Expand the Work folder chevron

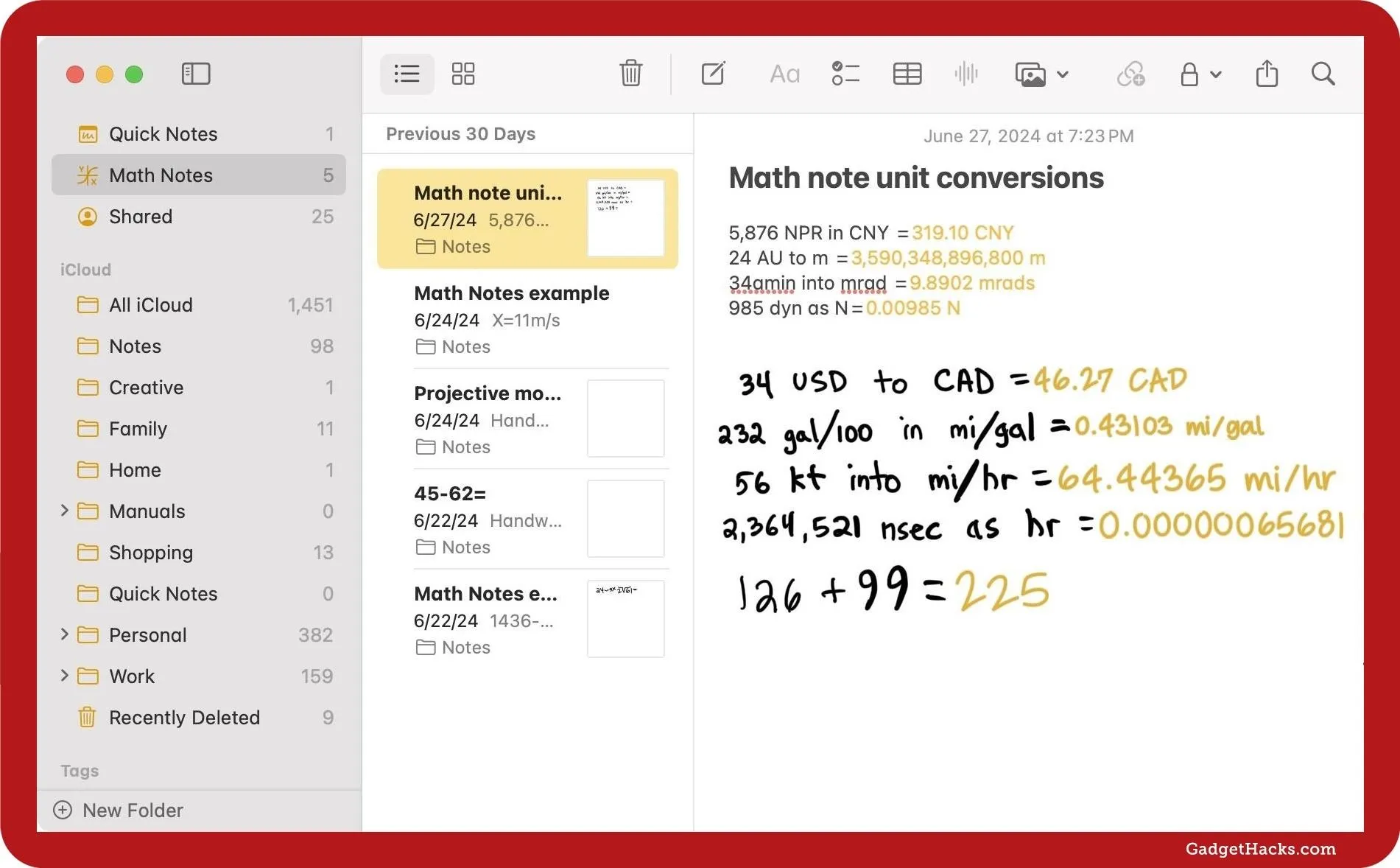(64, 676)
